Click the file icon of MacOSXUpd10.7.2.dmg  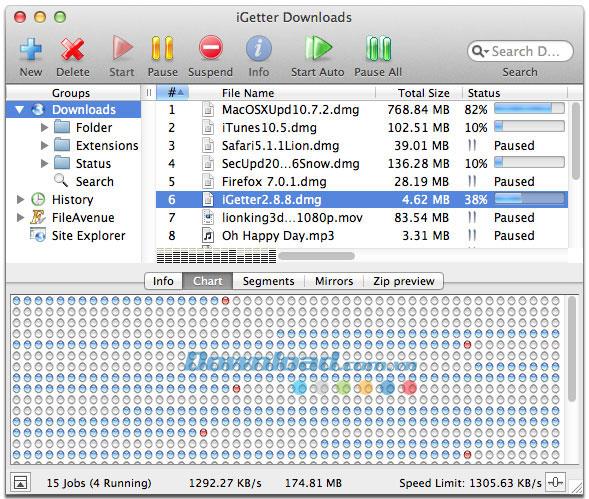pyautogui.click(x=208, y=109)
